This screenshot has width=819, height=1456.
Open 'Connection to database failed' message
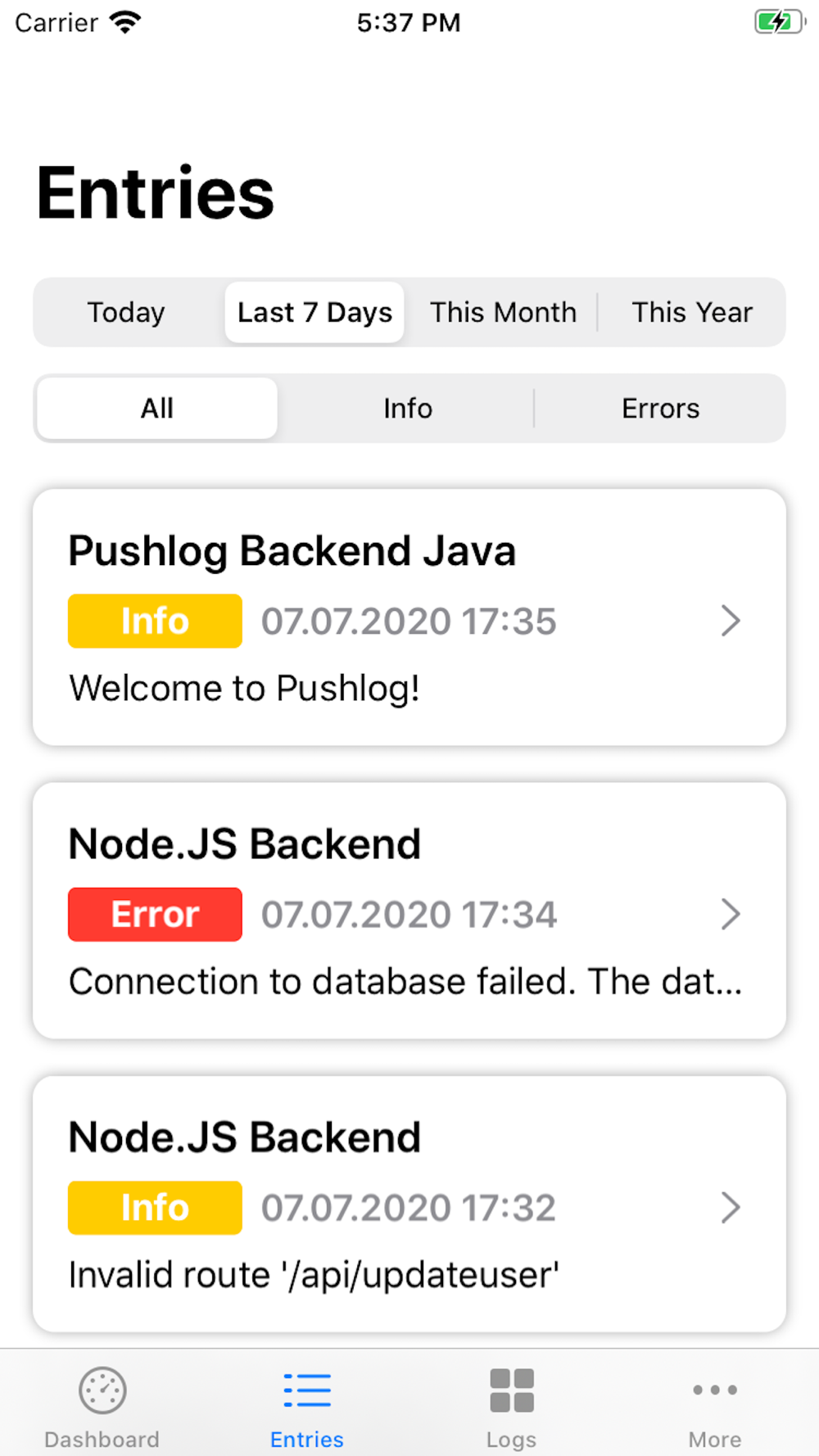[405, 981]
